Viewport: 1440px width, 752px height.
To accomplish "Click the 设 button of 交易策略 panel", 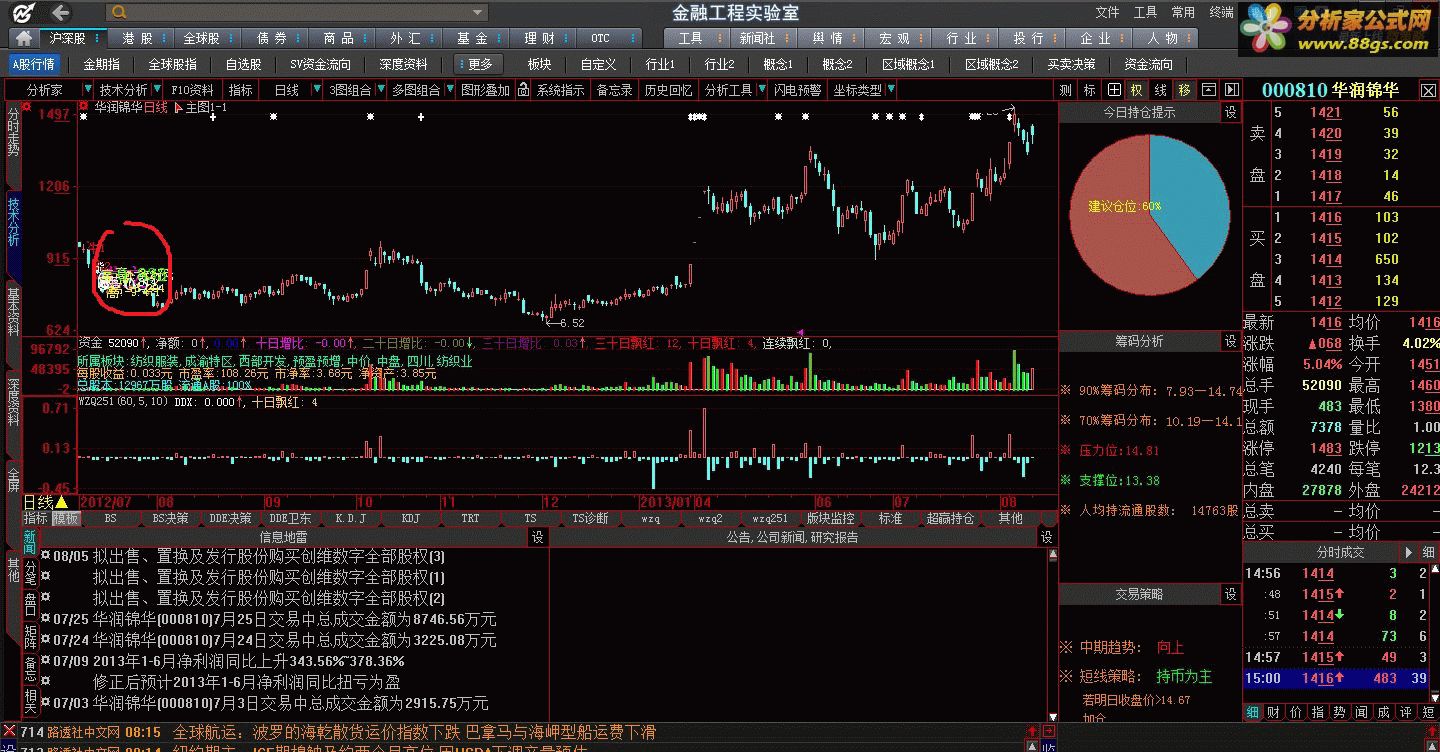I will point(1232,594).
